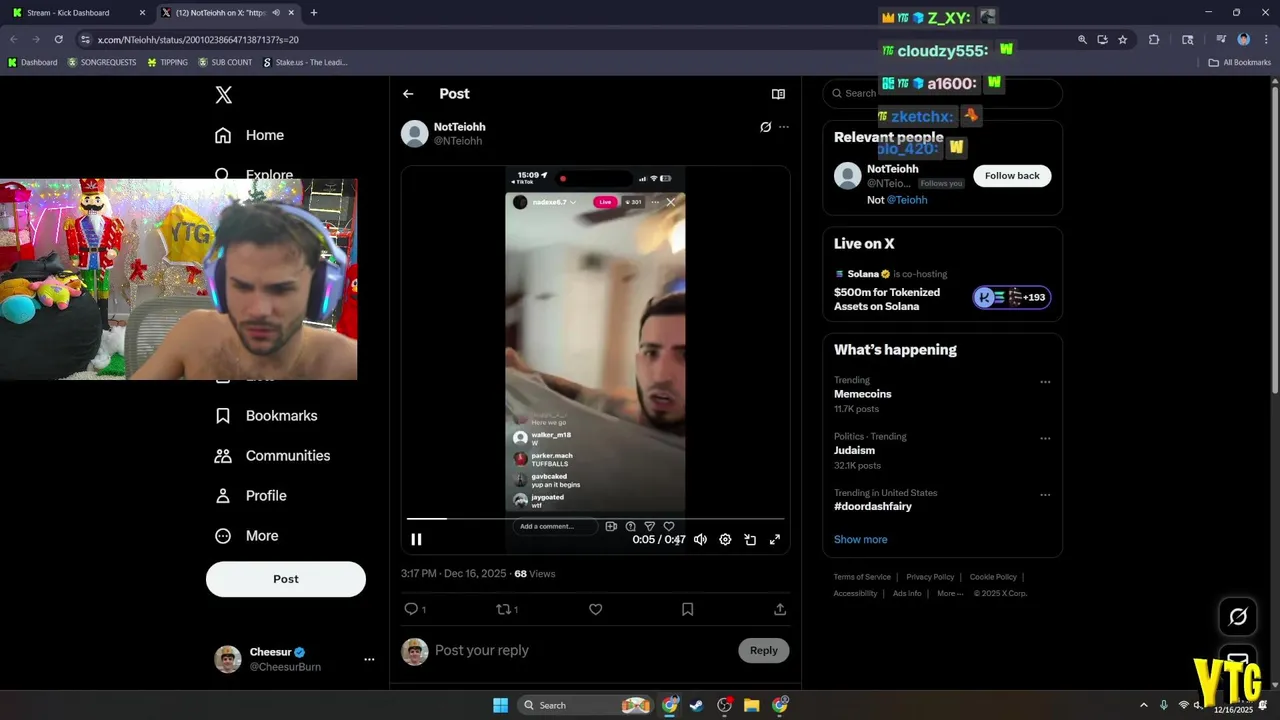The image size is (1280, 720).
Task: Like the post with the heart icon
Action: click(596, 609)
